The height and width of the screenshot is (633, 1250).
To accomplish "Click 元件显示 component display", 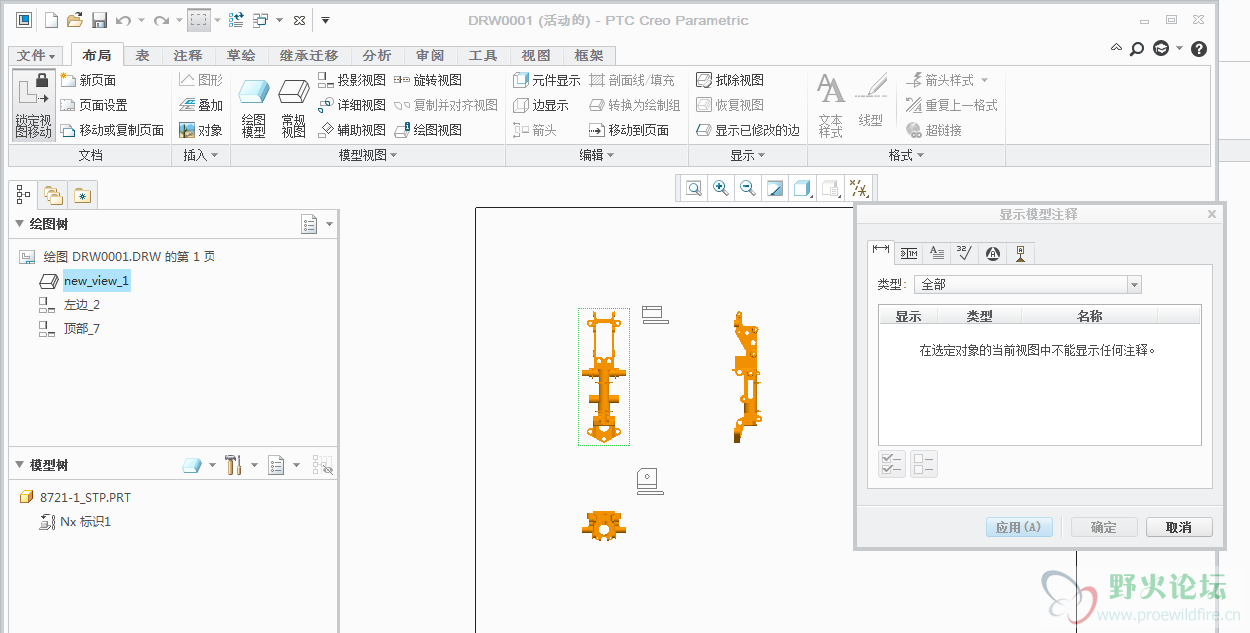I will 547,80.
